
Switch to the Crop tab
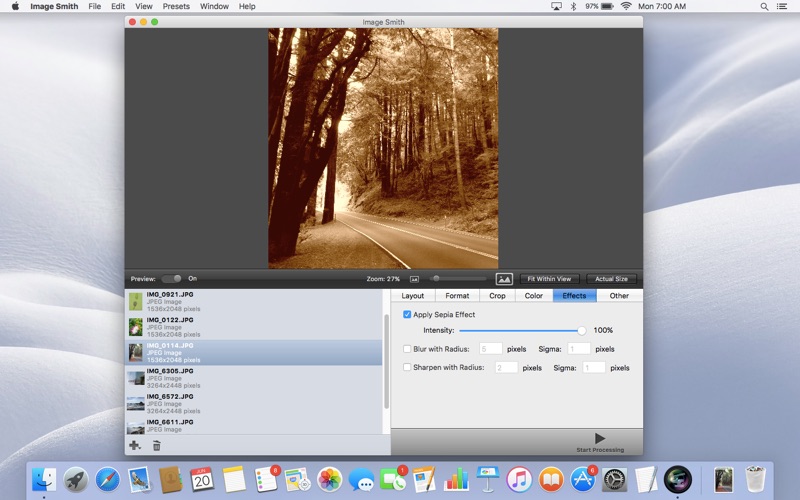[x=497, y=295]
